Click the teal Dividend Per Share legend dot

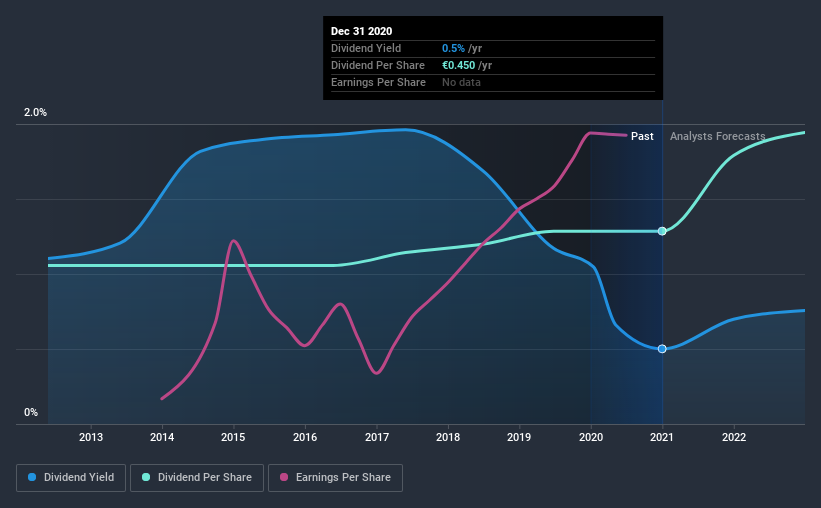click(146, 477)
